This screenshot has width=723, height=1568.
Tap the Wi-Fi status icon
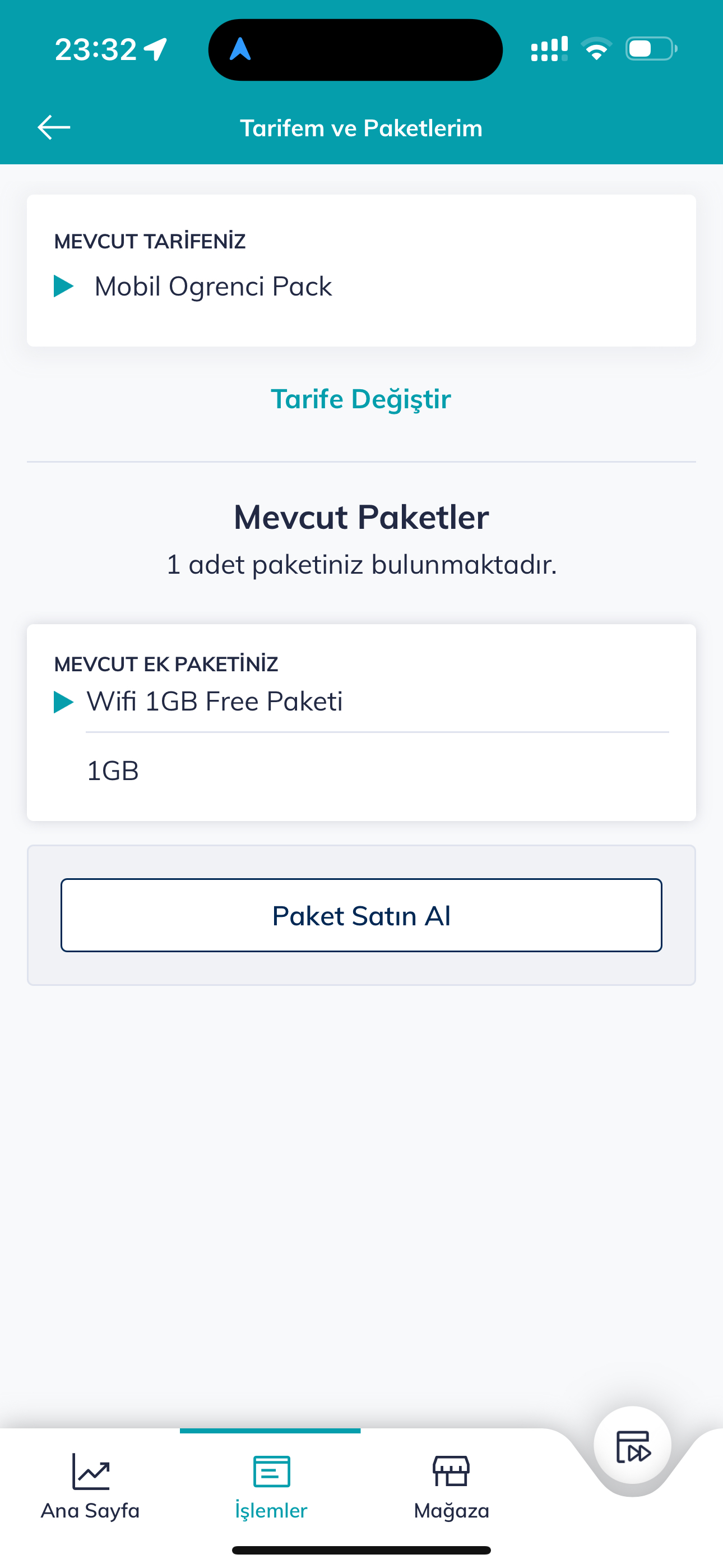(x=596, y=49)
